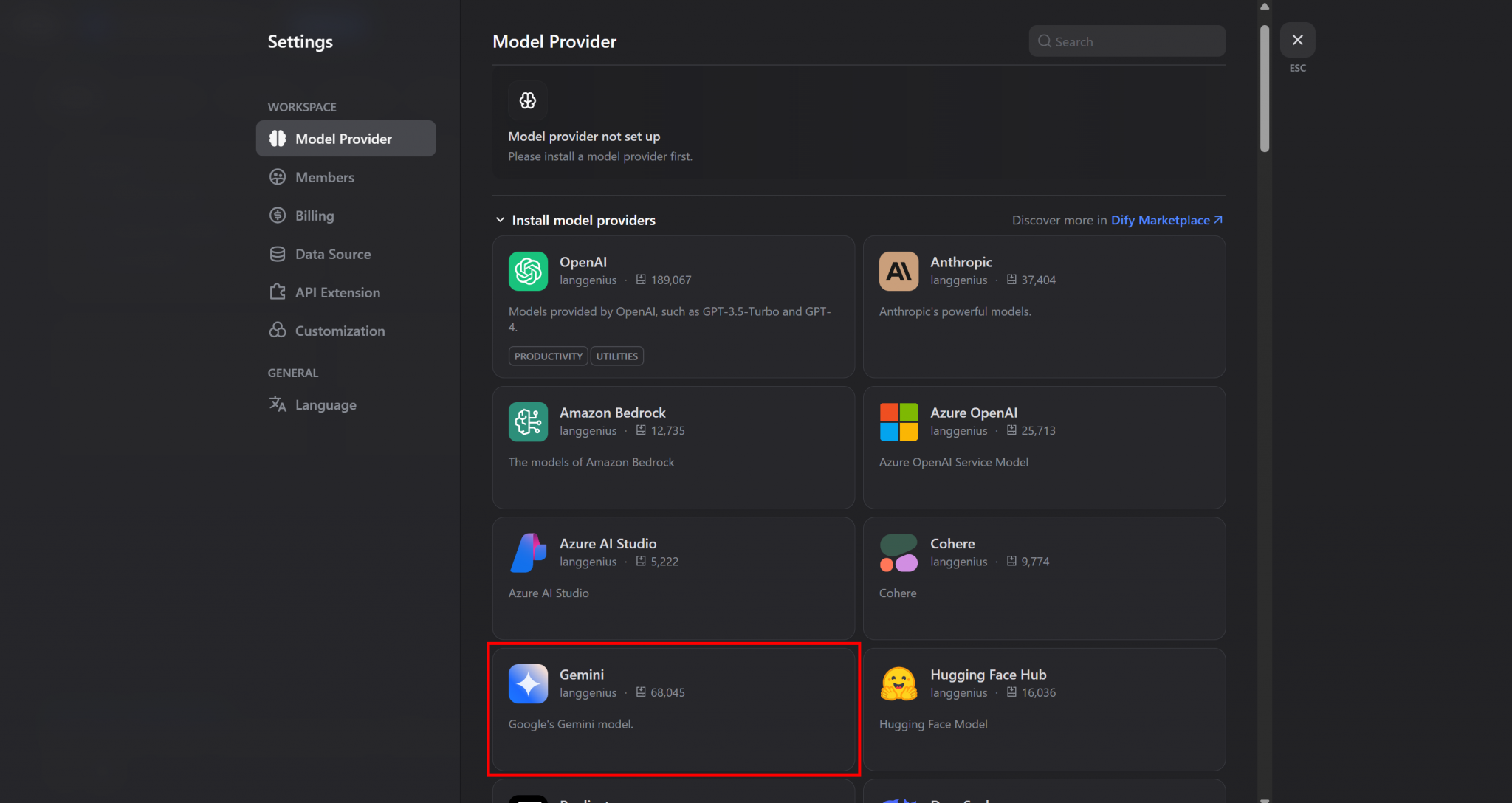Open the API Extension settings
Screen dimensions: 1512x803
337,292
